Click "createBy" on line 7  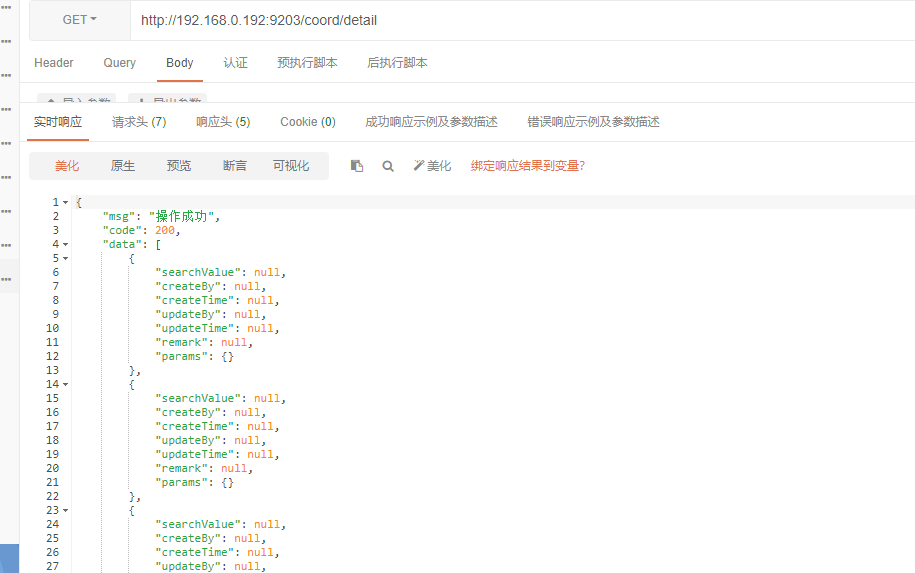pos(188,286)
